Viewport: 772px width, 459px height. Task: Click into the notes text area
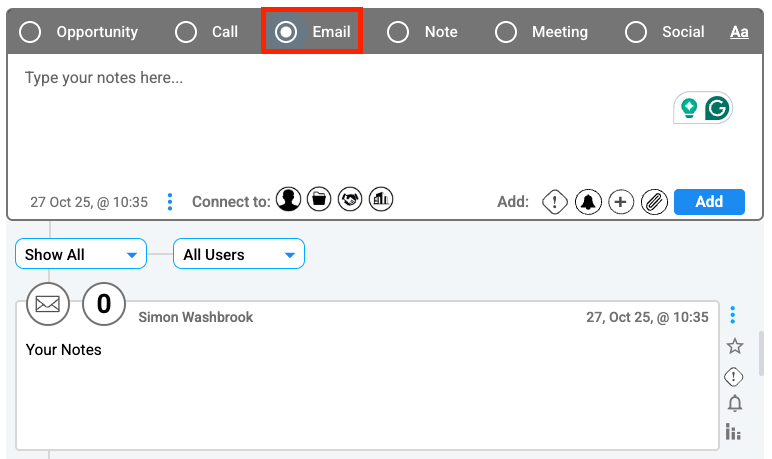pos(340,120)
